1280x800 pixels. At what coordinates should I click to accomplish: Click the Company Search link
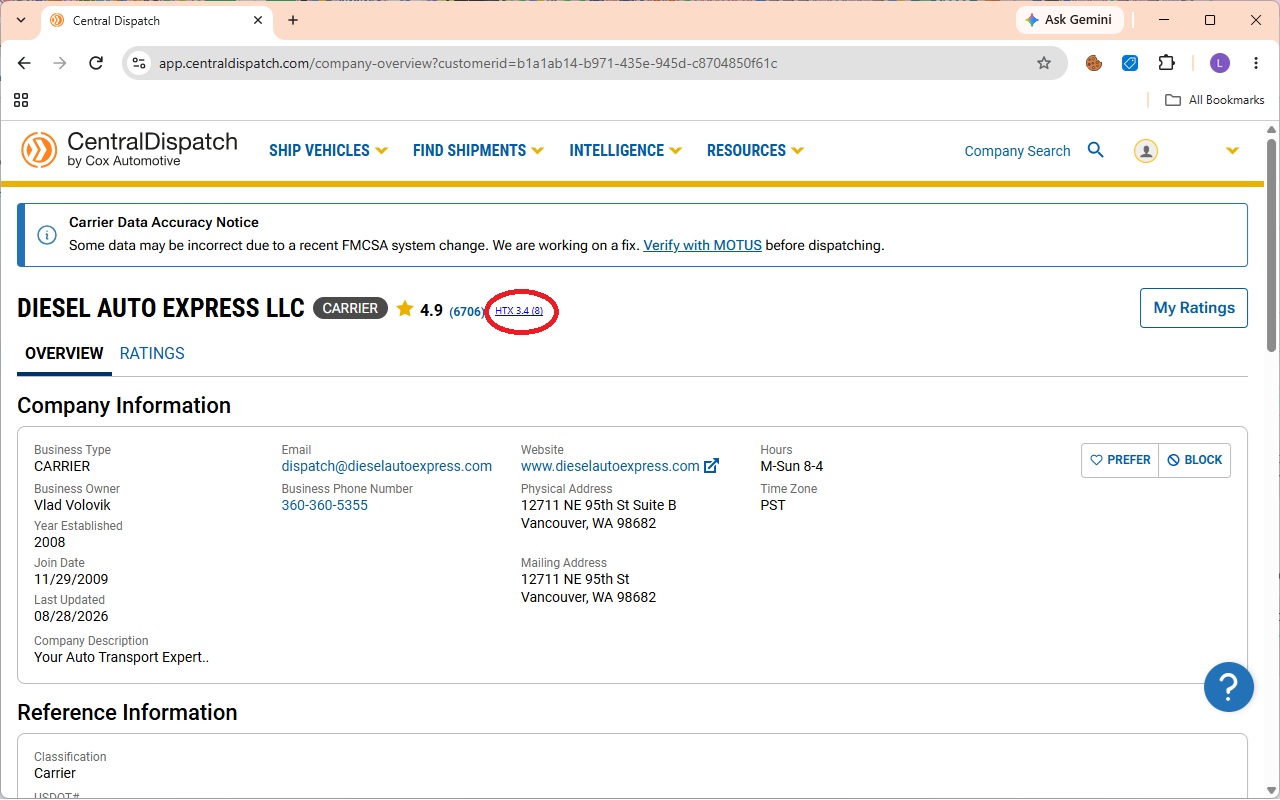(x=1017, y=151)
